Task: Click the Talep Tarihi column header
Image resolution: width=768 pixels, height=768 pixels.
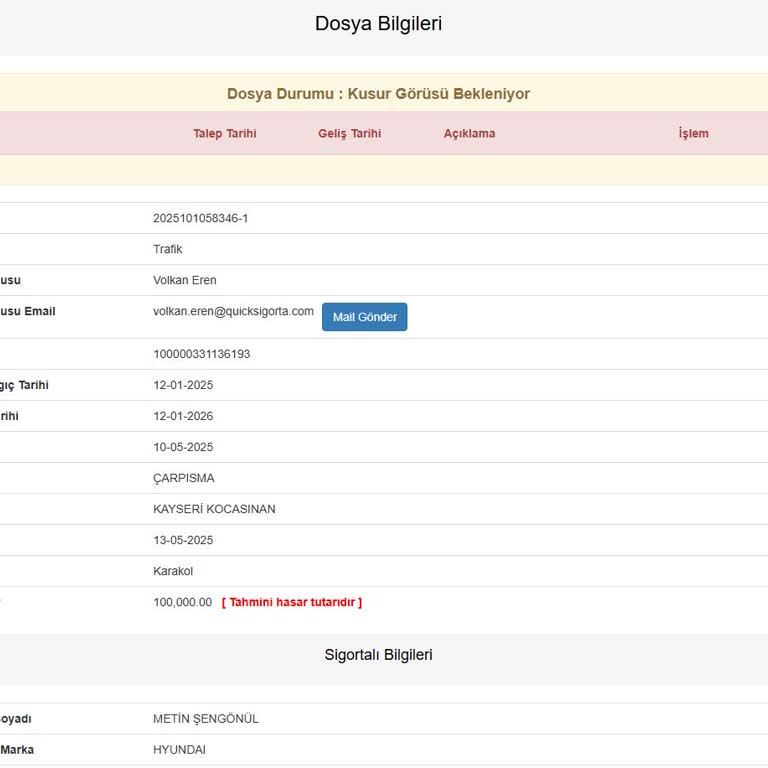Action: pos(224,134)
